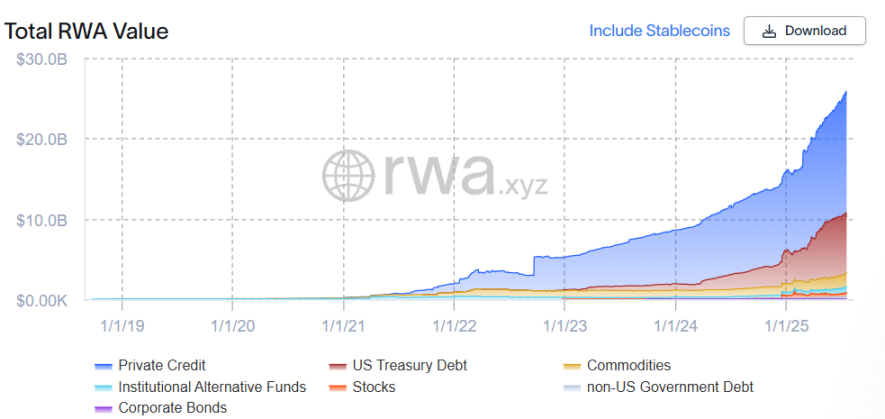The width and height of the screenshot is (885, 419).
Task: Toggle the Commodities legend series
Action: (628, 365)
